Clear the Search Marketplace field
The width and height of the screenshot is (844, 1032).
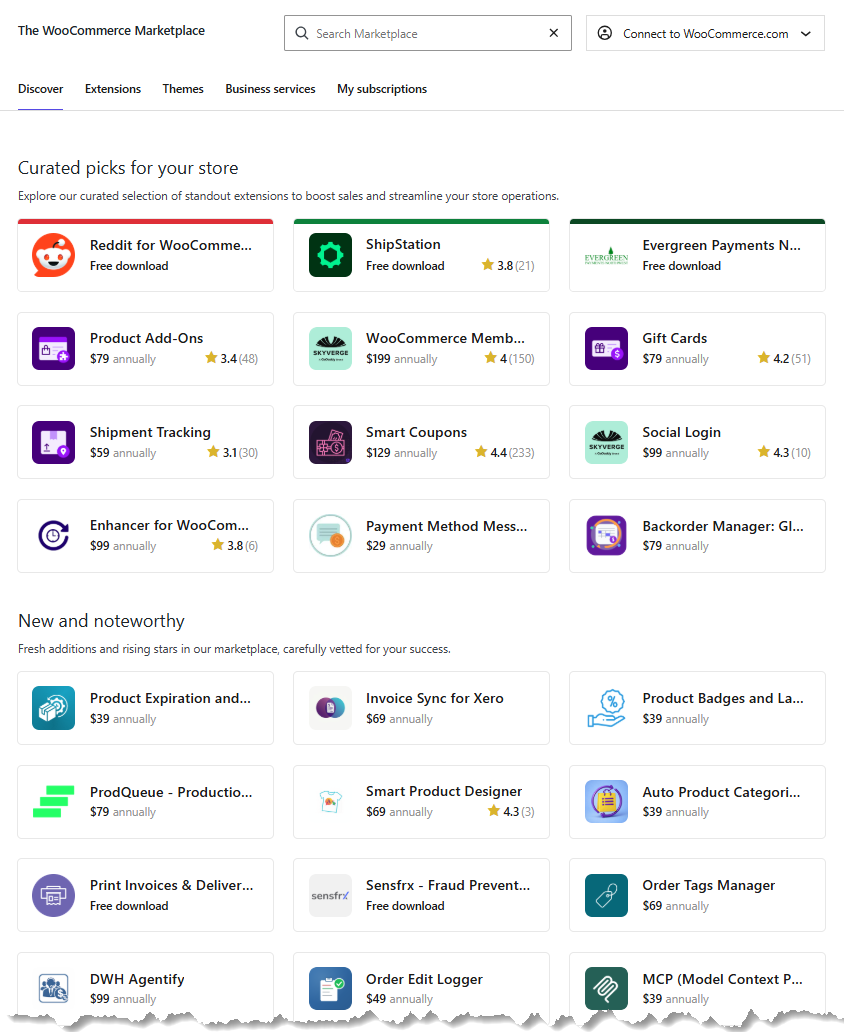554,33
